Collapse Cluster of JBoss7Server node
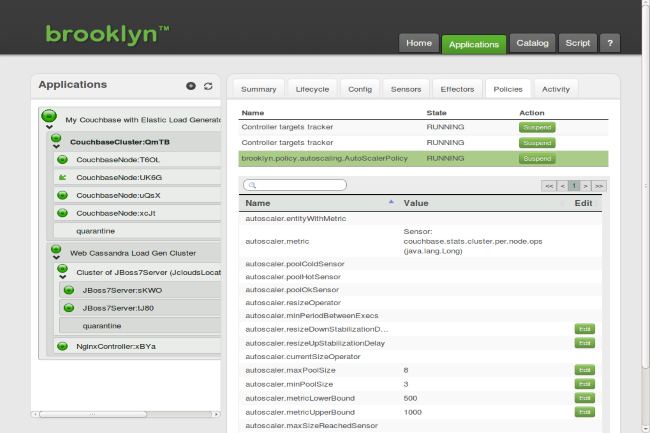Viewport: 650px width, 433px height. click(x=63, y=277)
